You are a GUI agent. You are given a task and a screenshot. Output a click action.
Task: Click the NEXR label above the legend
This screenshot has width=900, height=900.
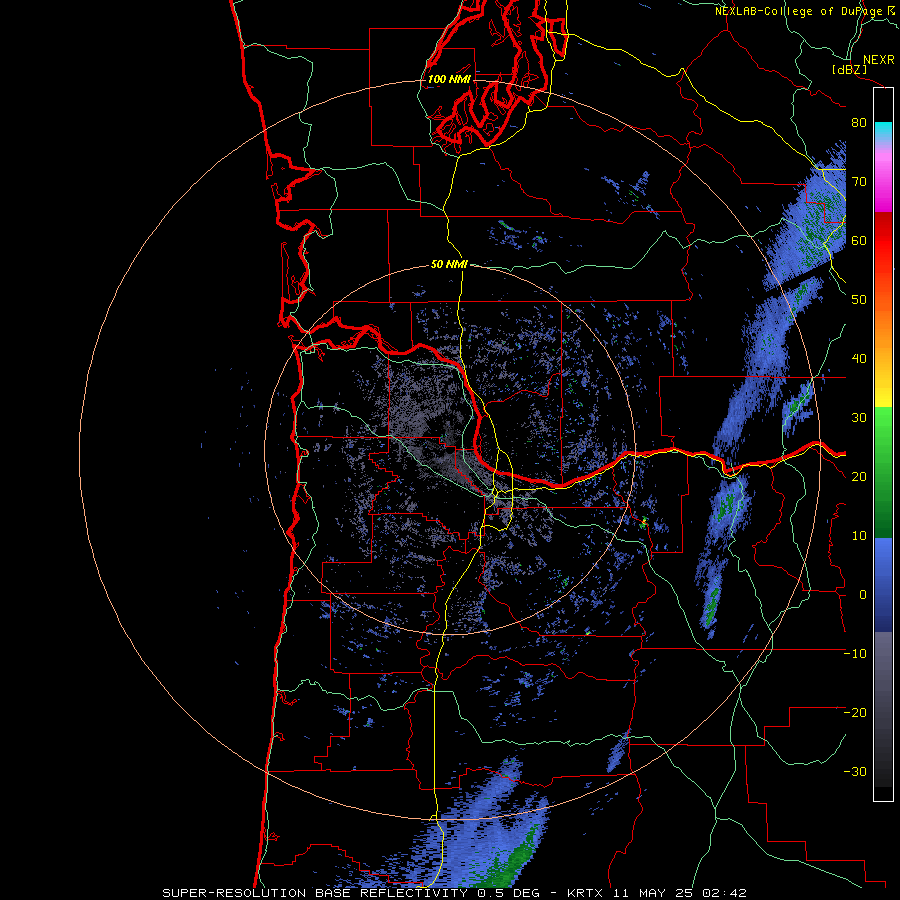878,60
